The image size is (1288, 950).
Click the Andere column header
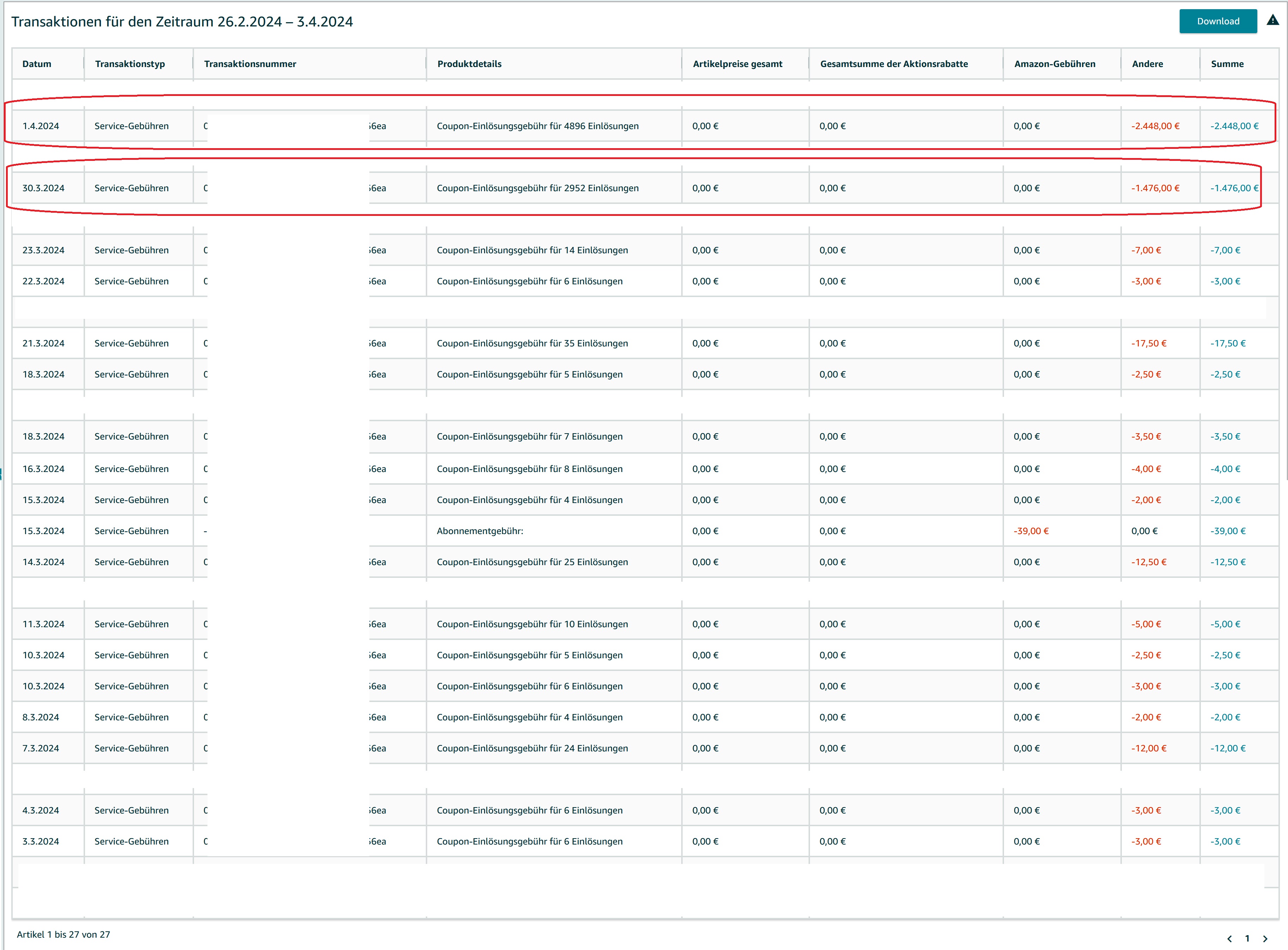(1147, 64)
